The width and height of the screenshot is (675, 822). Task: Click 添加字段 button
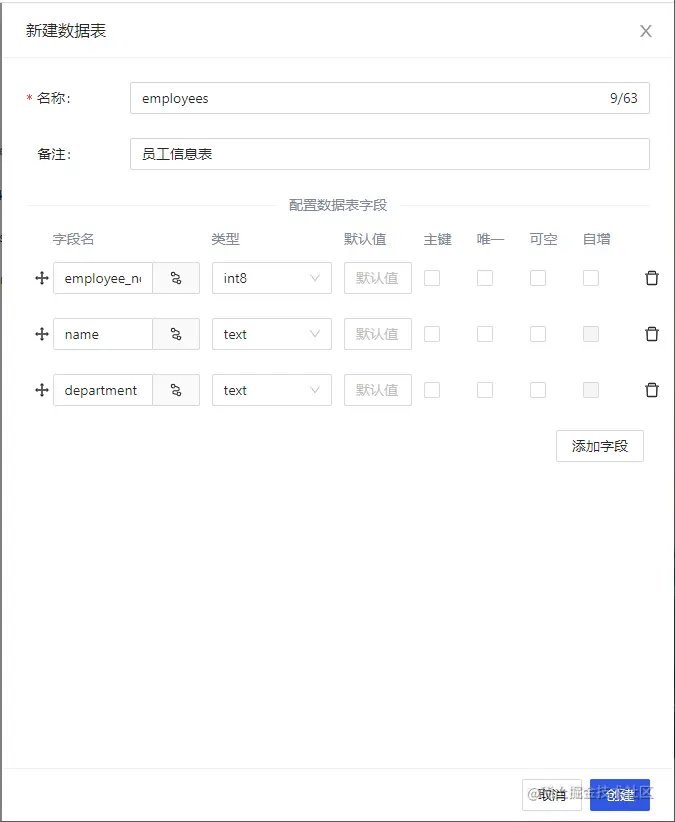coord(600,446)
